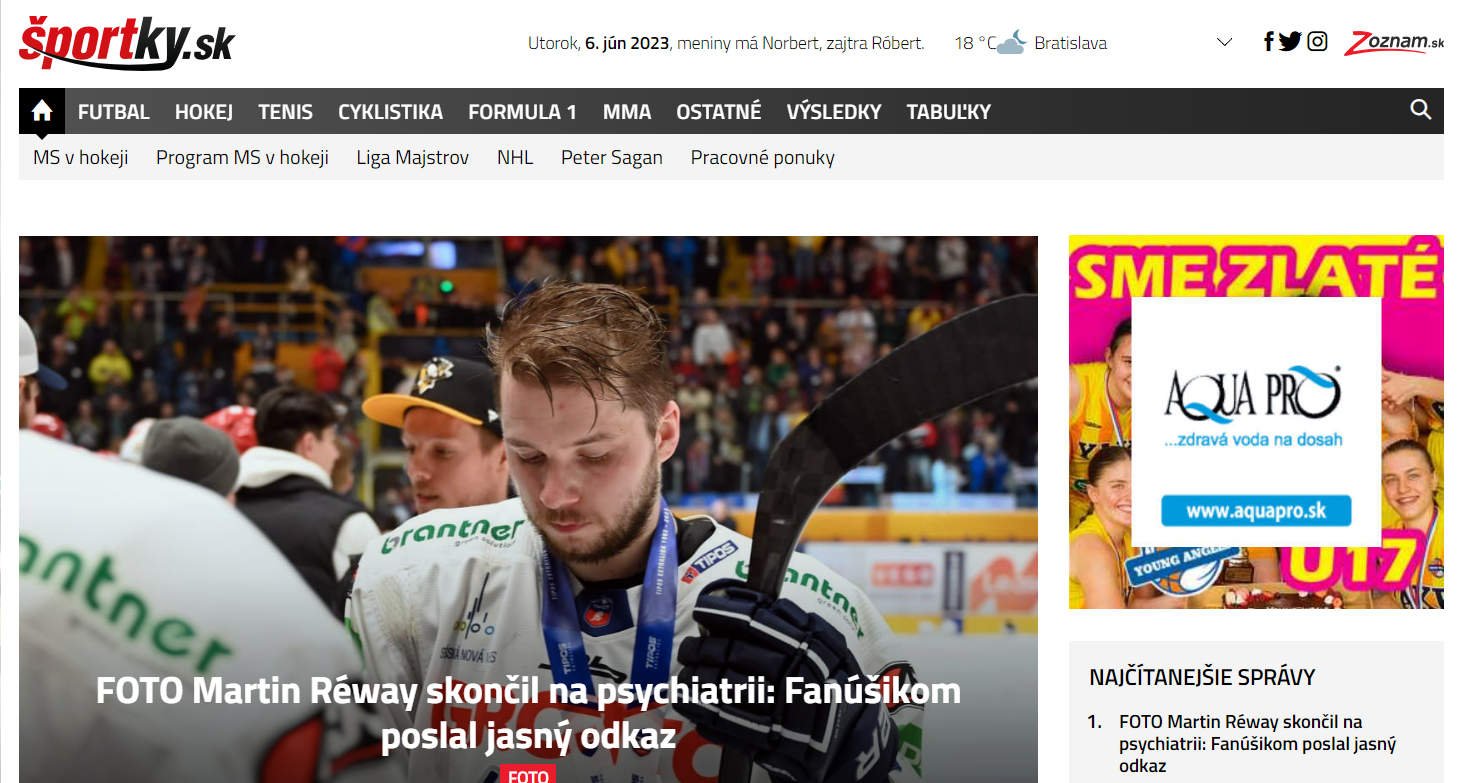Expand the weather city dropdown chevron

1224,43
